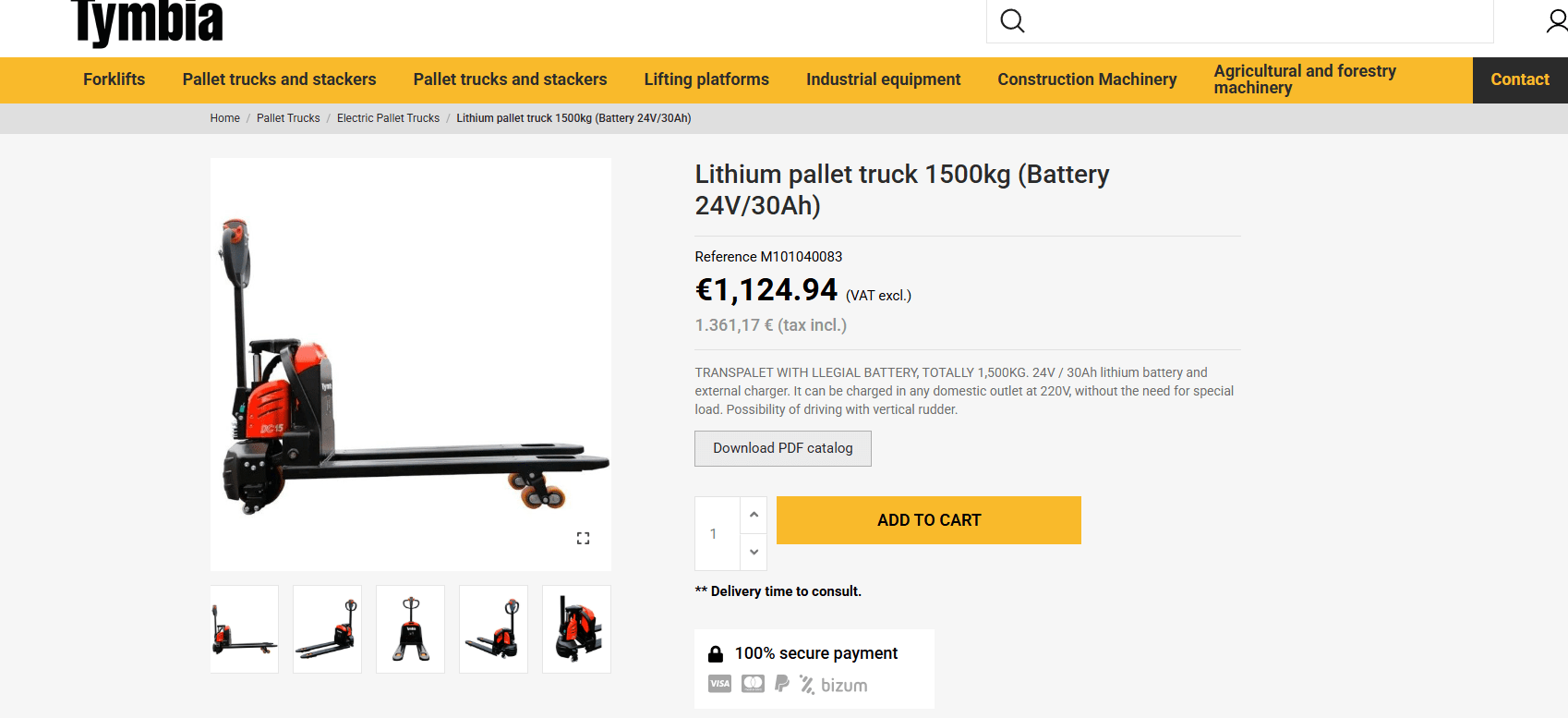Focus the search input field
The image size is (1568, 718).
(1256, 21)
